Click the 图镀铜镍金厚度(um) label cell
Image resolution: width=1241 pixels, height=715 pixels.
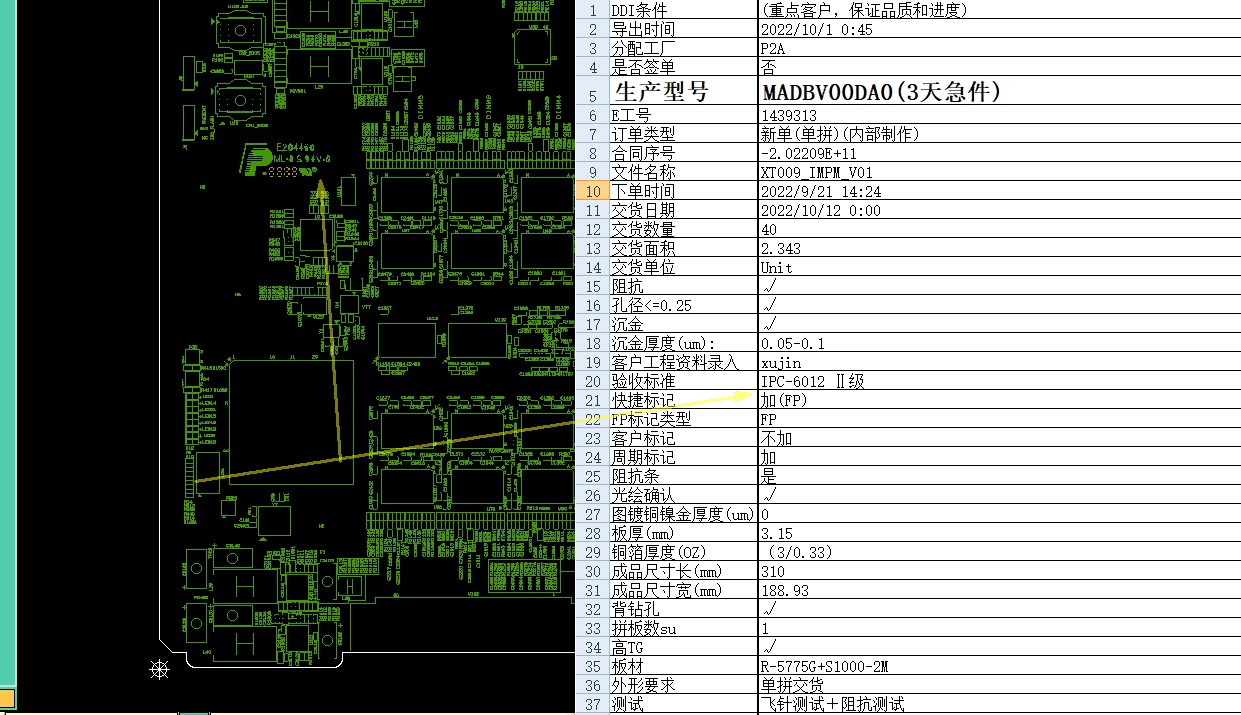click(683, 514)
